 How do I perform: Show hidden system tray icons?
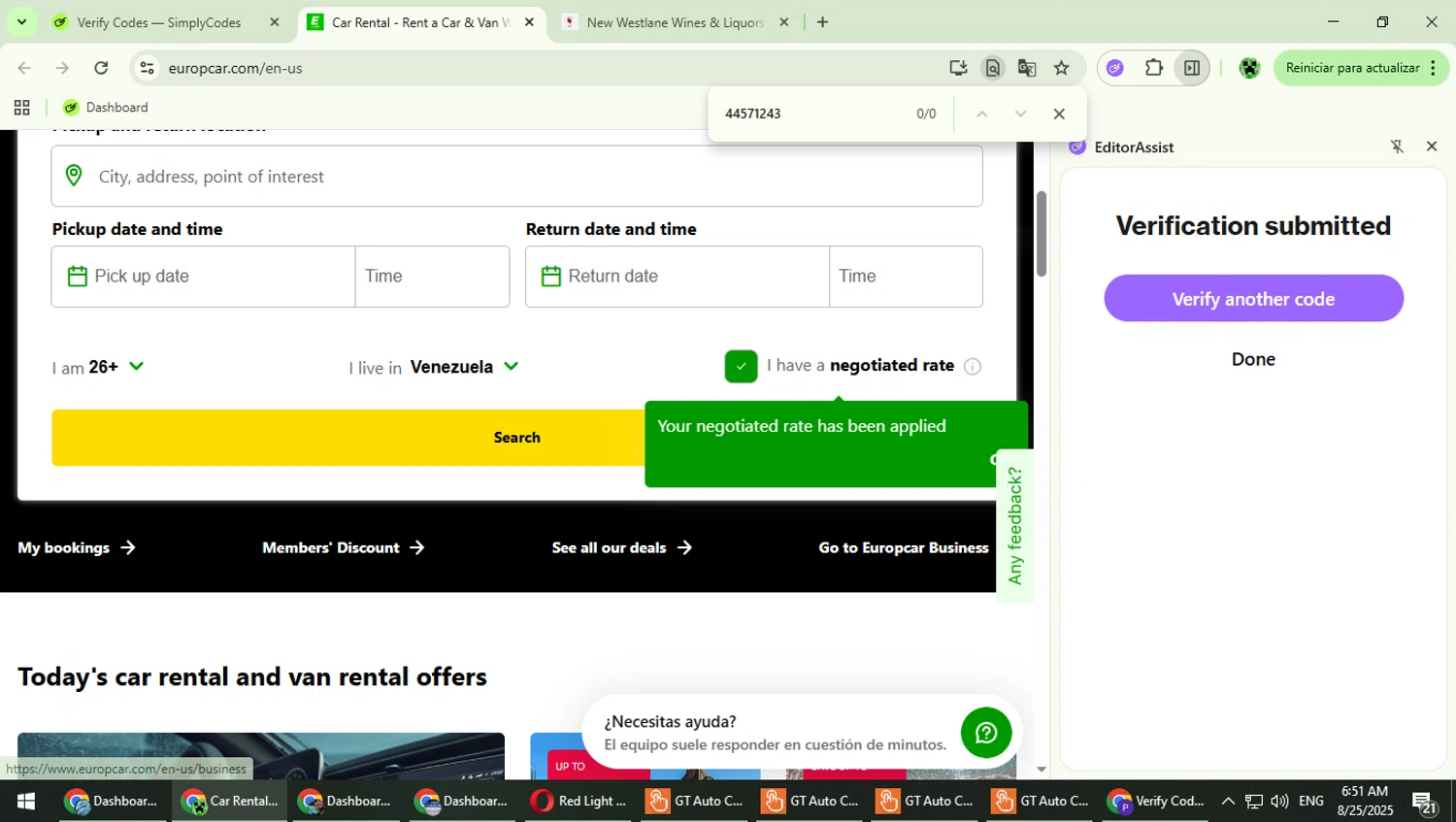pos(1228,802)
